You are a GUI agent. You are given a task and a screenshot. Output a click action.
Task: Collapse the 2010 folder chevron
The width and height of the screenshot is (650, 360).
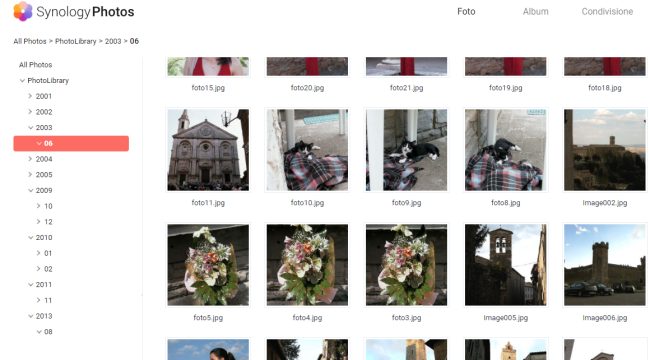(x=31, y=238)
